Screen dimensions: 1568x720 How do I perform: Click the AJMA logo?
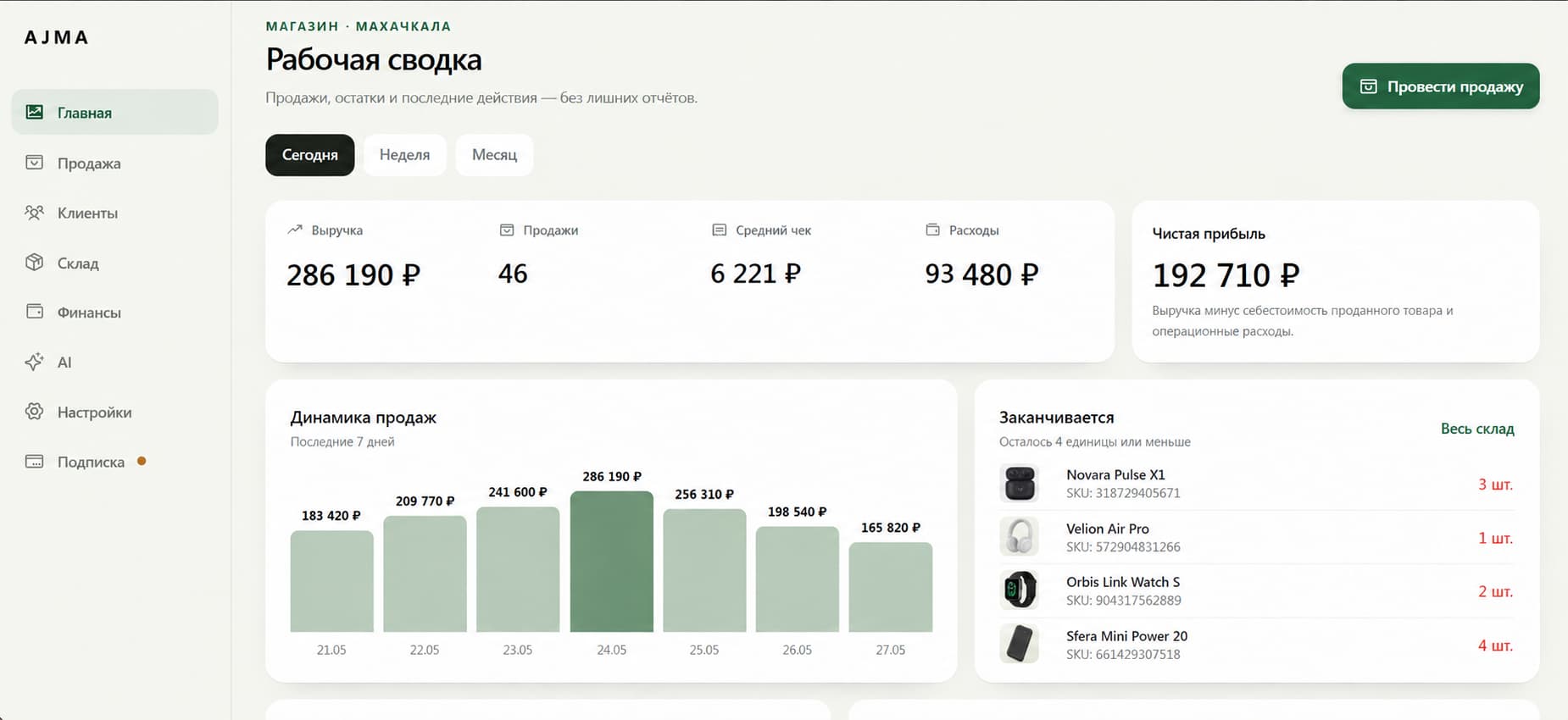click(x=56, y=37)
